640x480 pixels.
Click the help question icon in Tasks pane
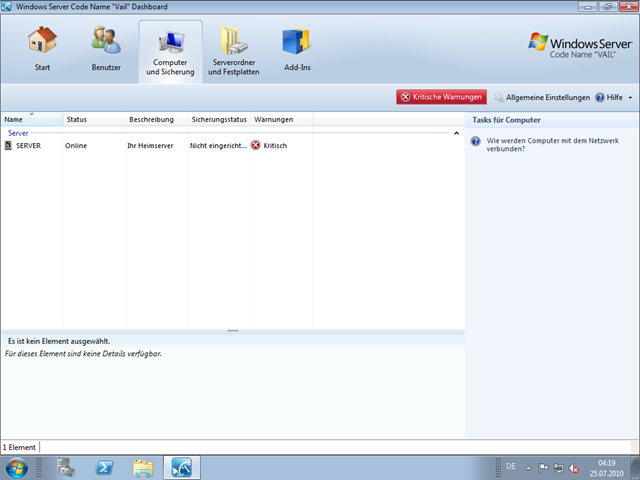coord(476,141)
